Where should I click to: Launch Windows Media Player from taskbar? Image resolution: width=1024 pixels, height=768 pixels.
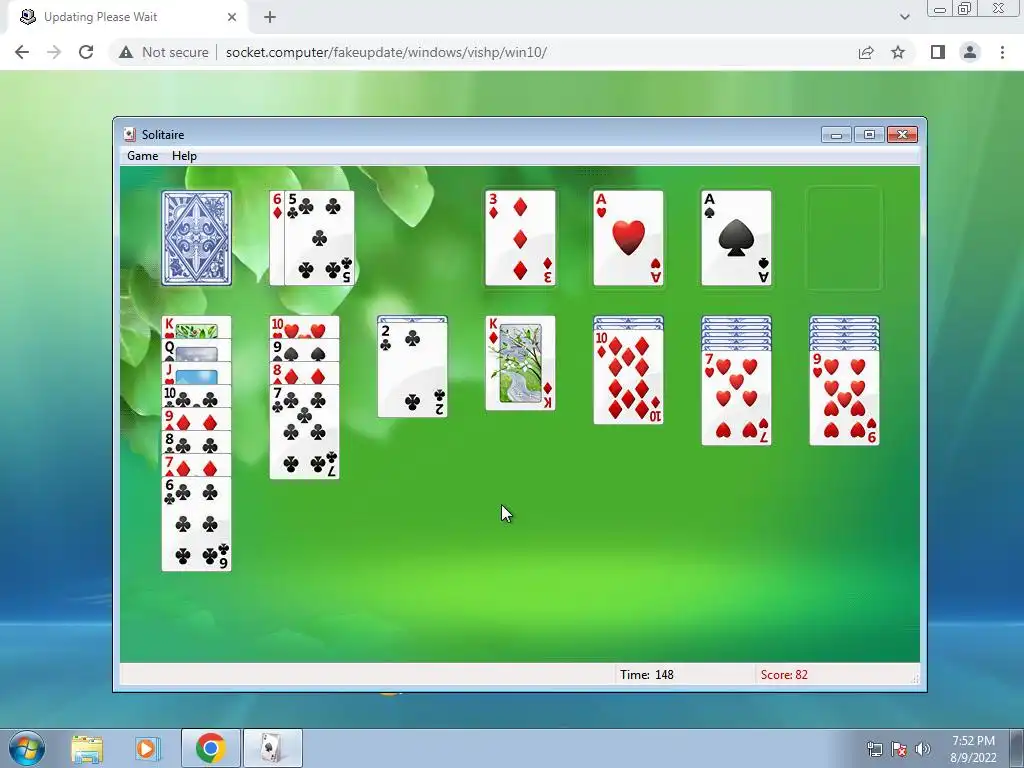(148, 748)
